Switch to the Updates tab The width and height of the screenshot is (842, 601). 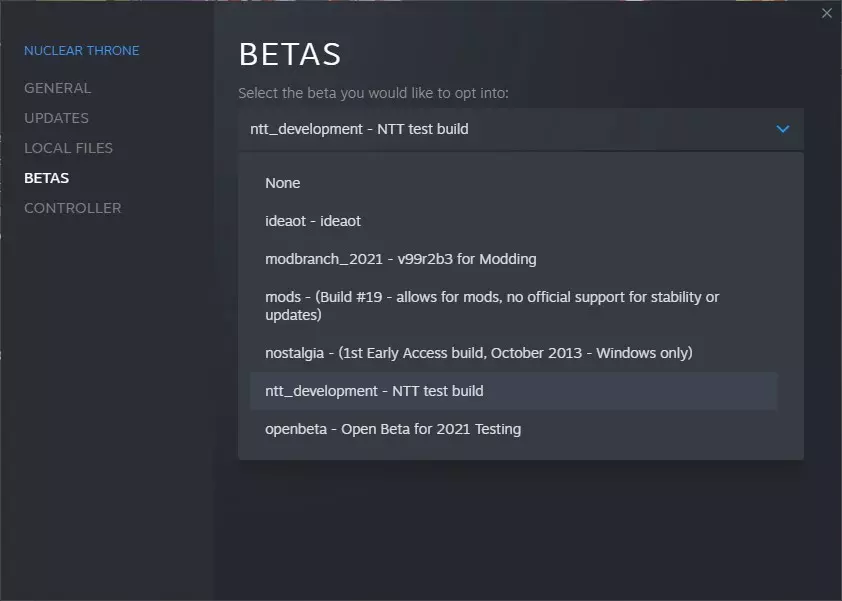pos(56,118)
